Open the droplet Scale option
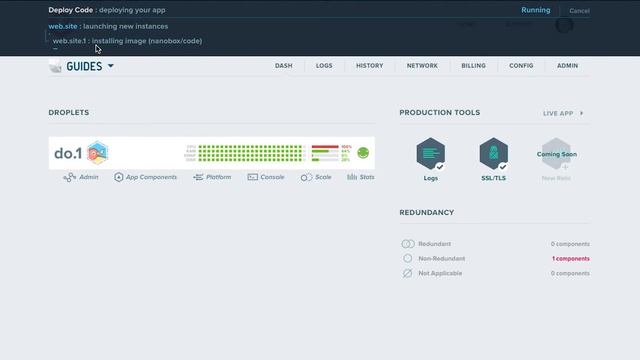This screenshot has height=360, width=640. (316, 177)
